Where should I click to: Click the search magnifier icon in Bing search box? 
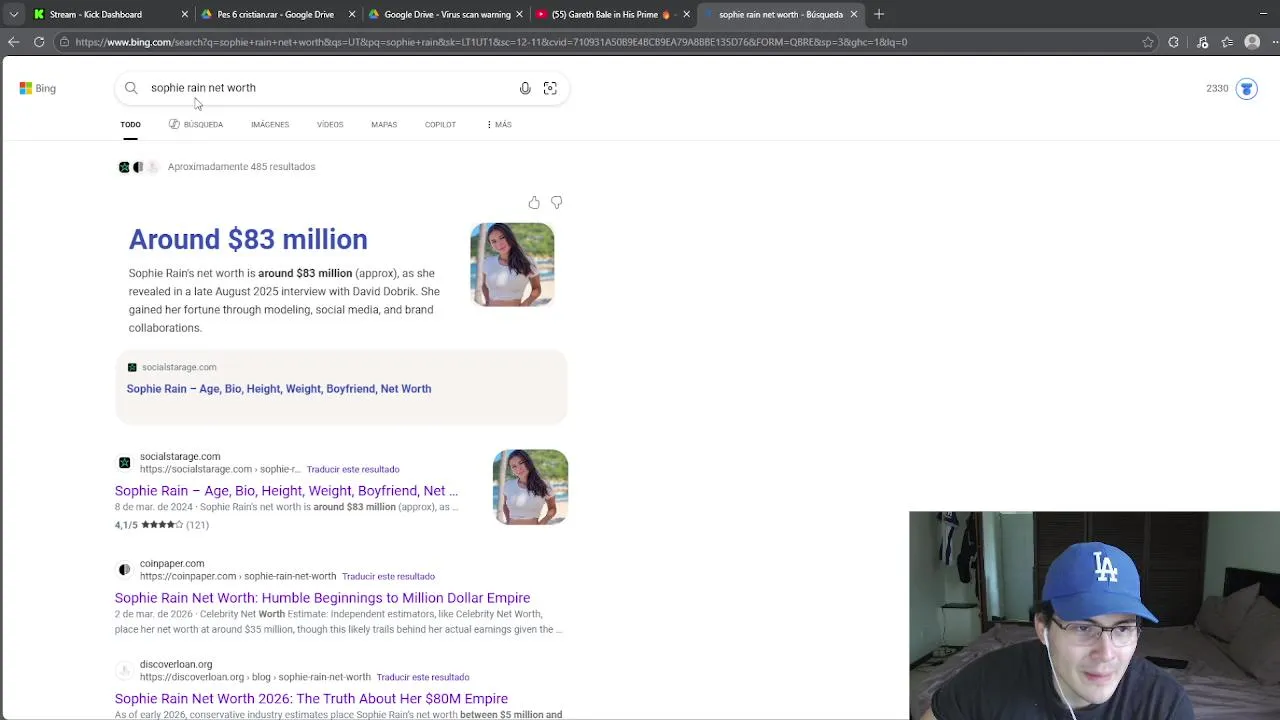pos(131,88)
